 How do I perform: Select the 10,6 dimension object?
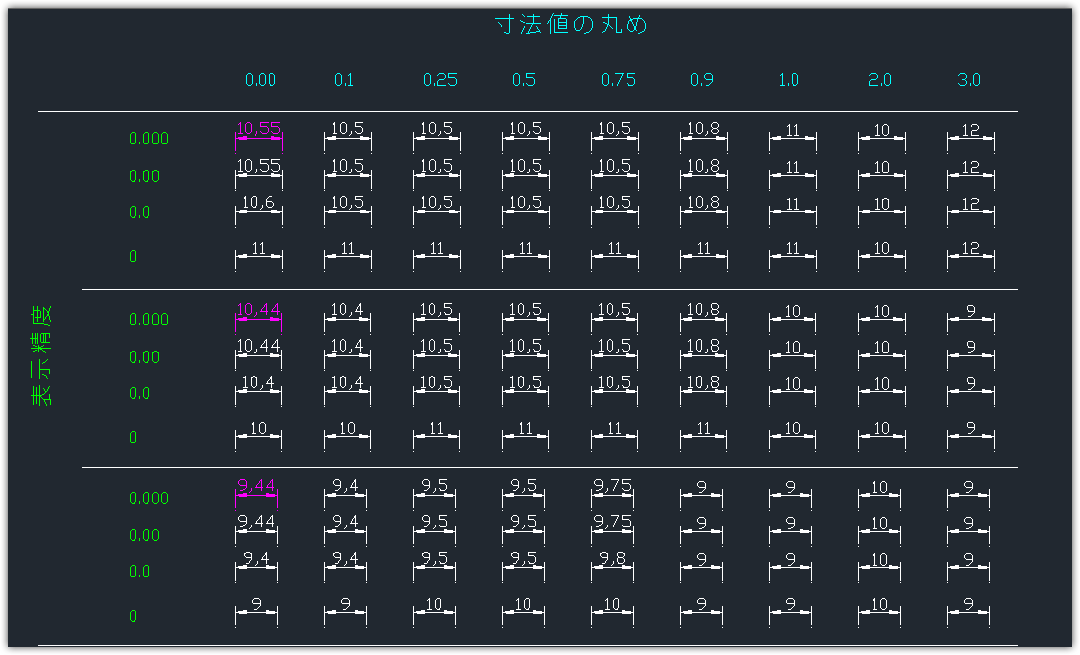[258, 204]
